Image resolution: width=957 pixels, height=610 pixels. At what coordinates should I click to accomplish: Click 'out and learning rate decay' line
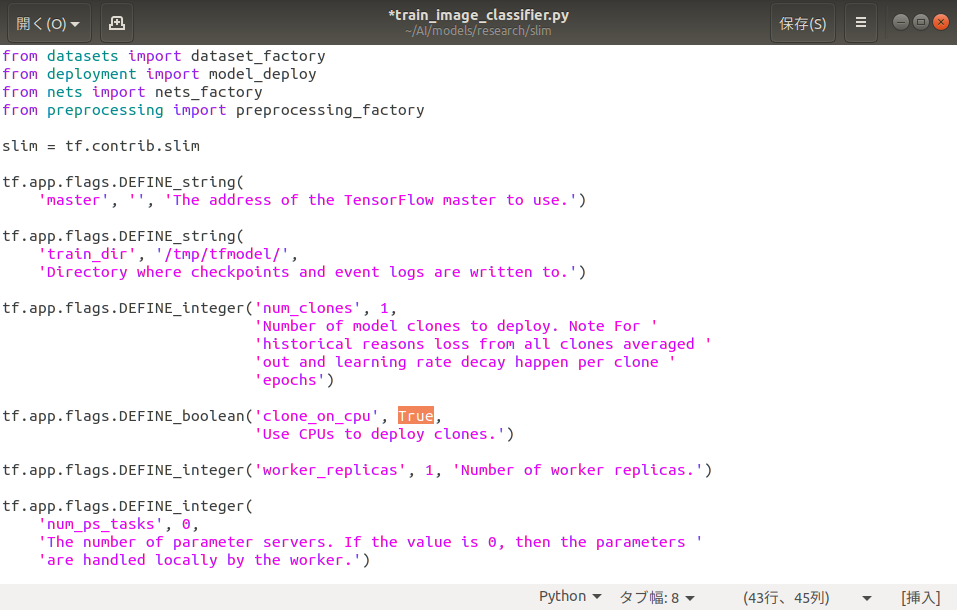click(465, 362)
